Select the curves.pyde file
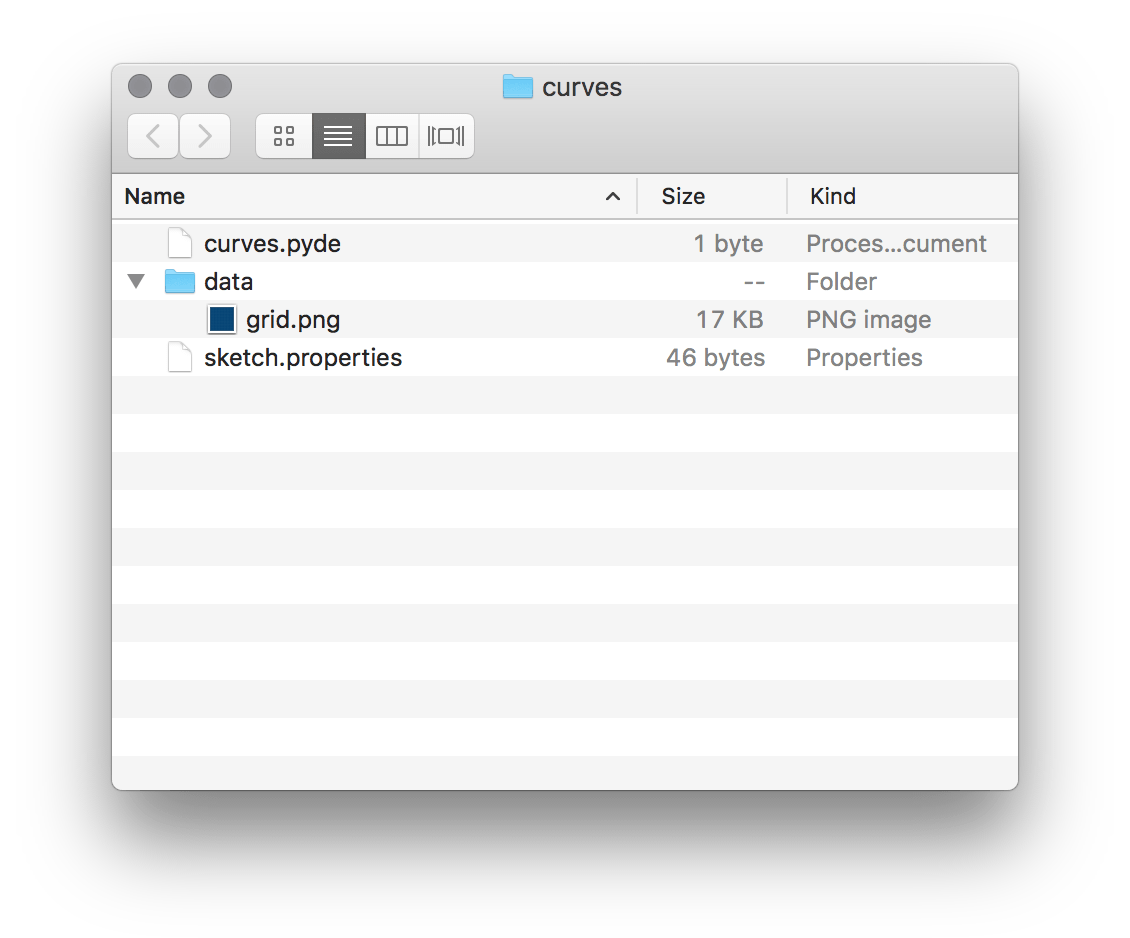1130x938 pixels. coord(565,244)
